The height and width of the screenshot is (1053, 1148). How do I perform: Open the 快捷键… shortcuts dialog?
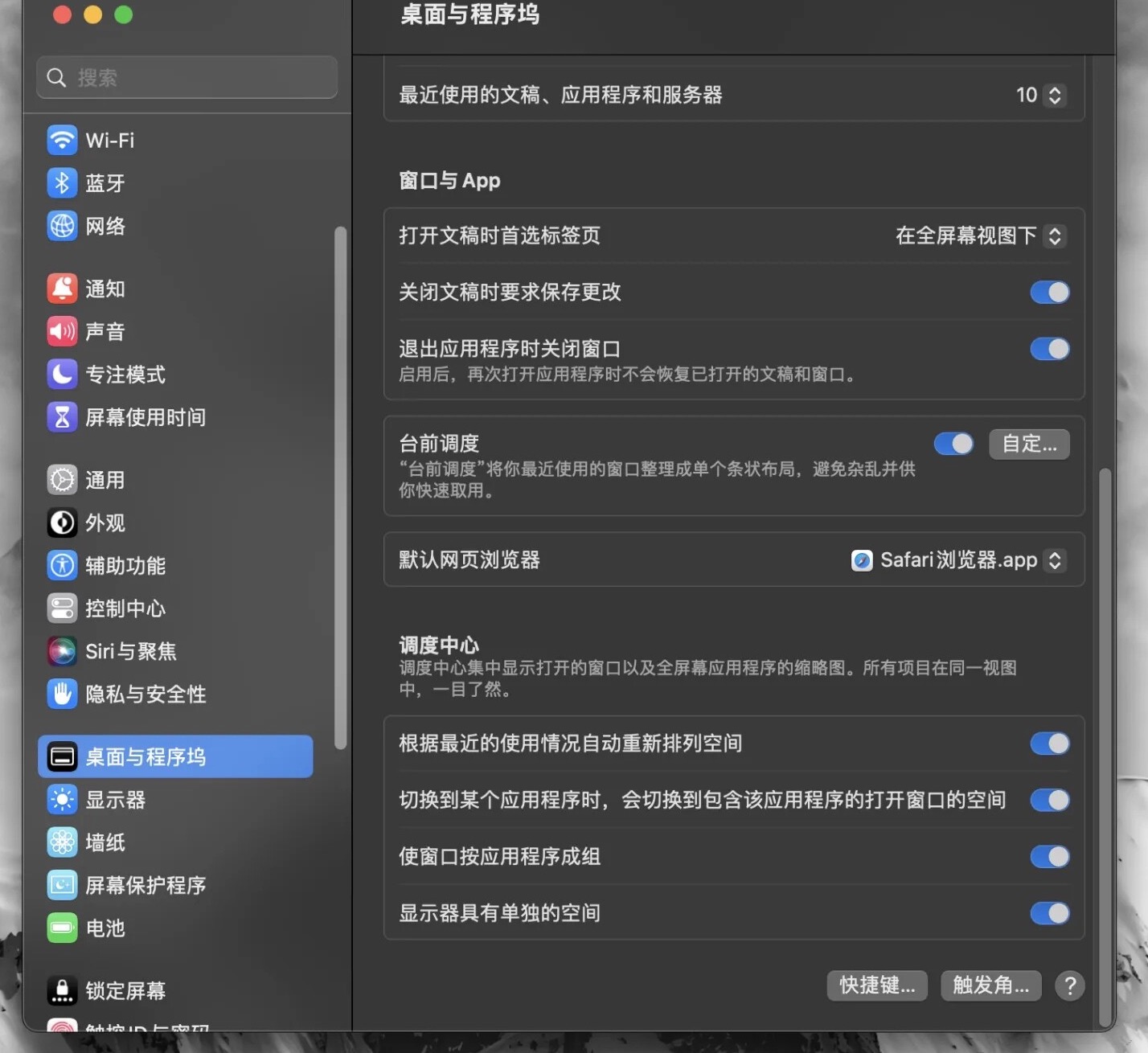(876, 985)
